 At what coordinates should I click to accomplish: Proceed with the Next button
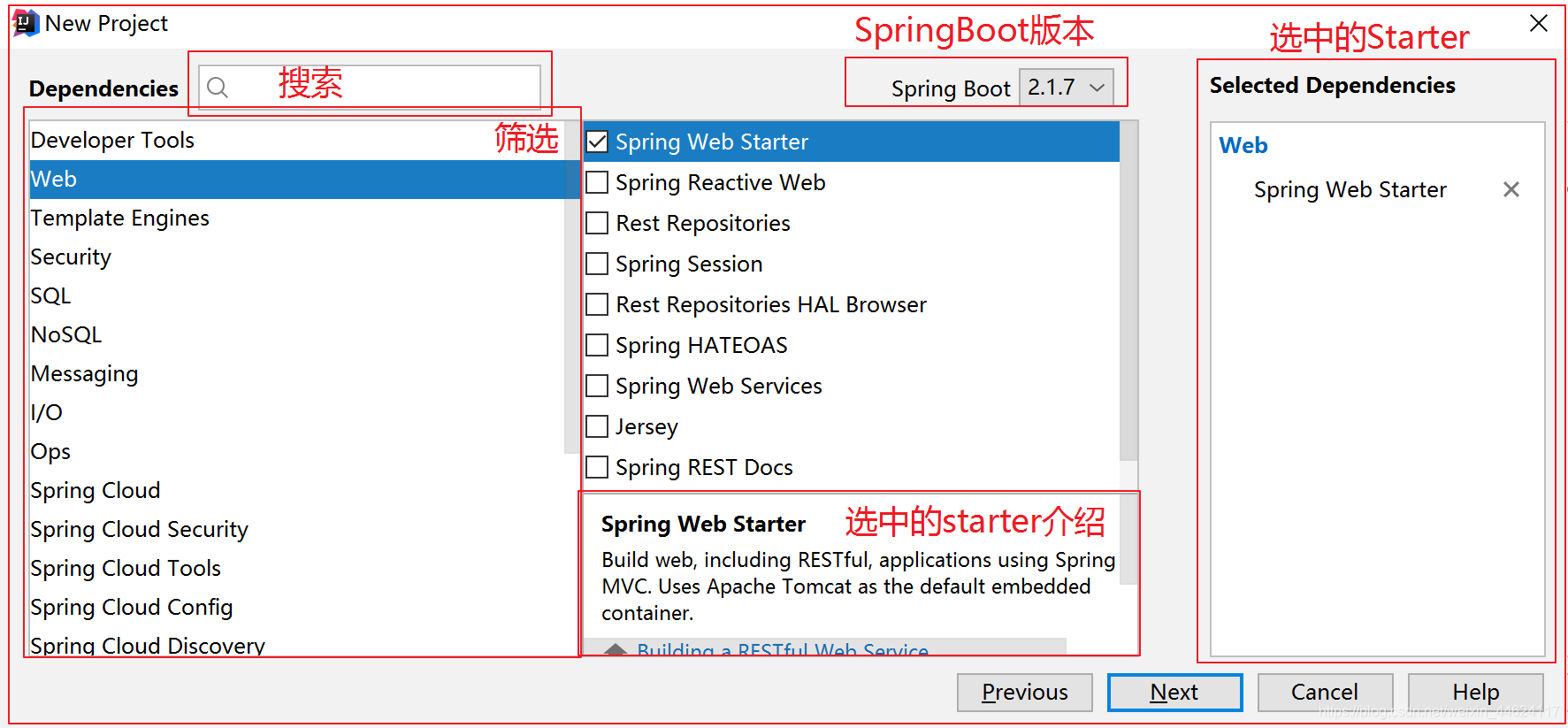click(1174, 692)
